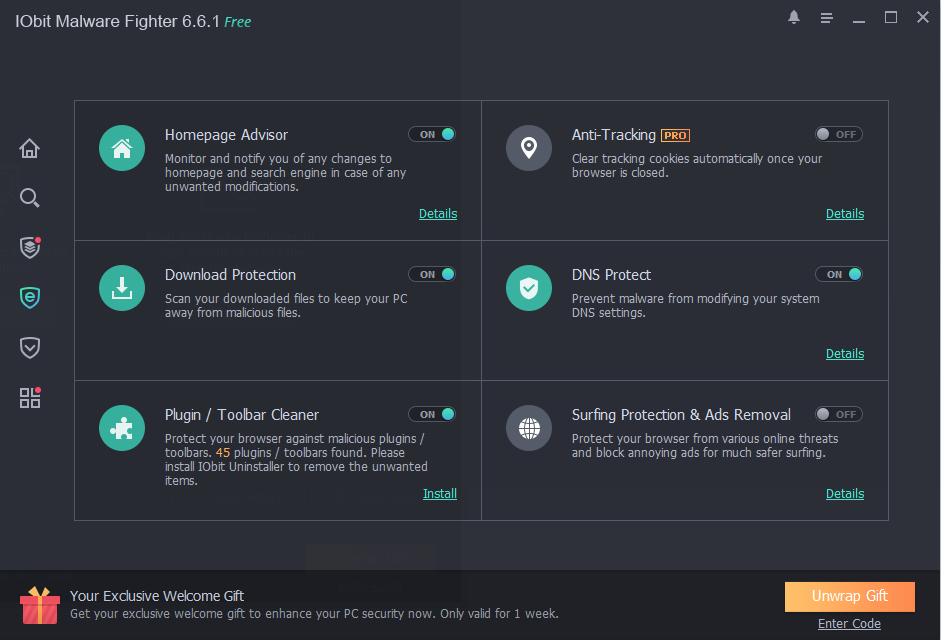This screenshot has width=941, height=640.
Task: Open the shield checkmark sidebar icon
Action: coord(30,347)
